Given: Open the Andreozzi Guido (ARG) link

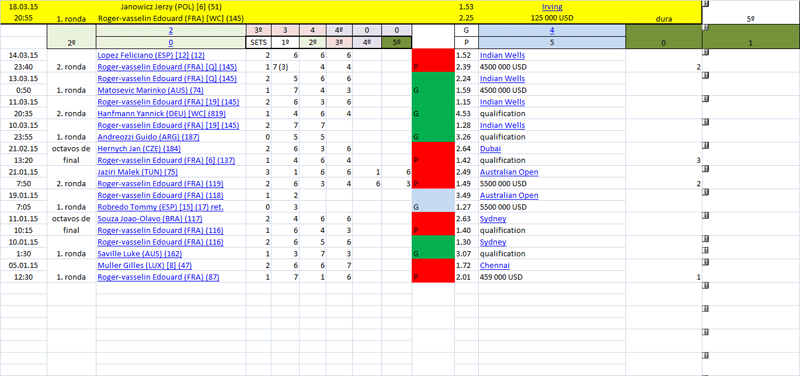Looking at the screenshot, I should 148,137.
